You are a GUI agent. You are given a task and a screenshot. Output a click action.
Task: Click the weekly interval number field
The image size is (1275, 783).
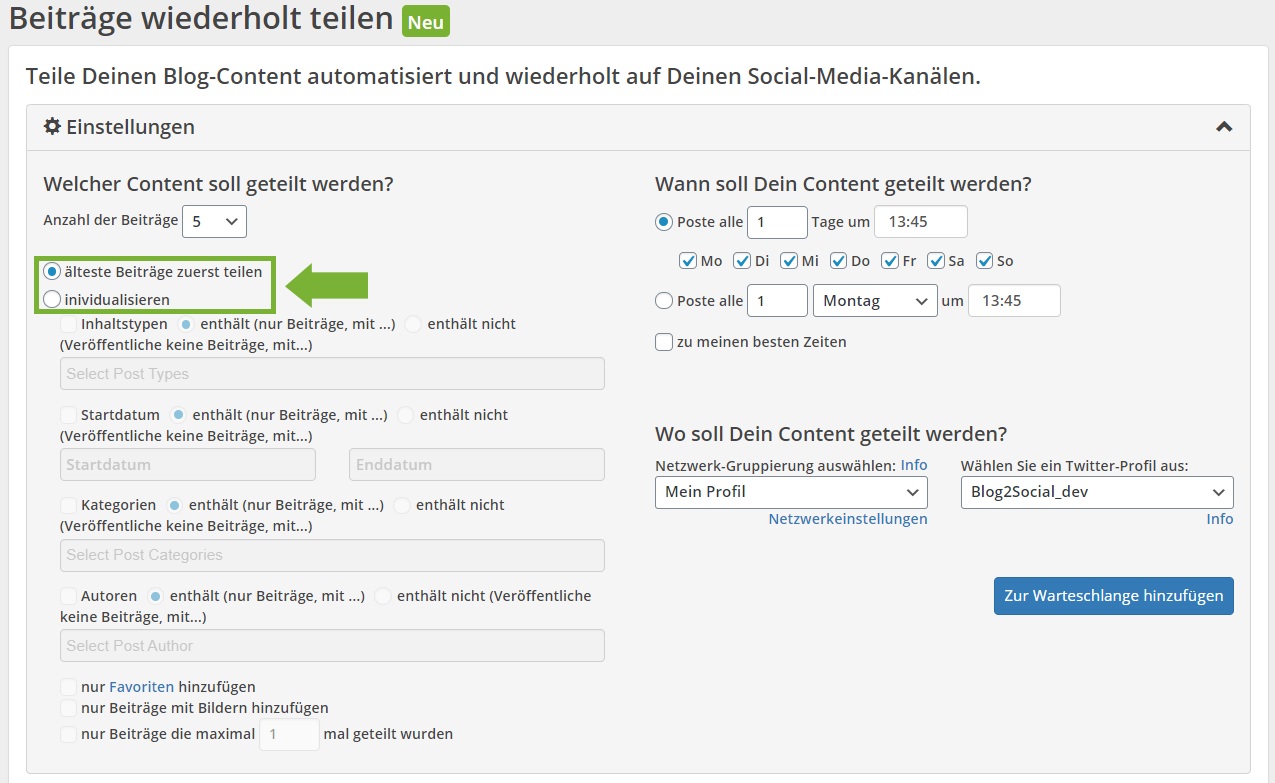777,300
